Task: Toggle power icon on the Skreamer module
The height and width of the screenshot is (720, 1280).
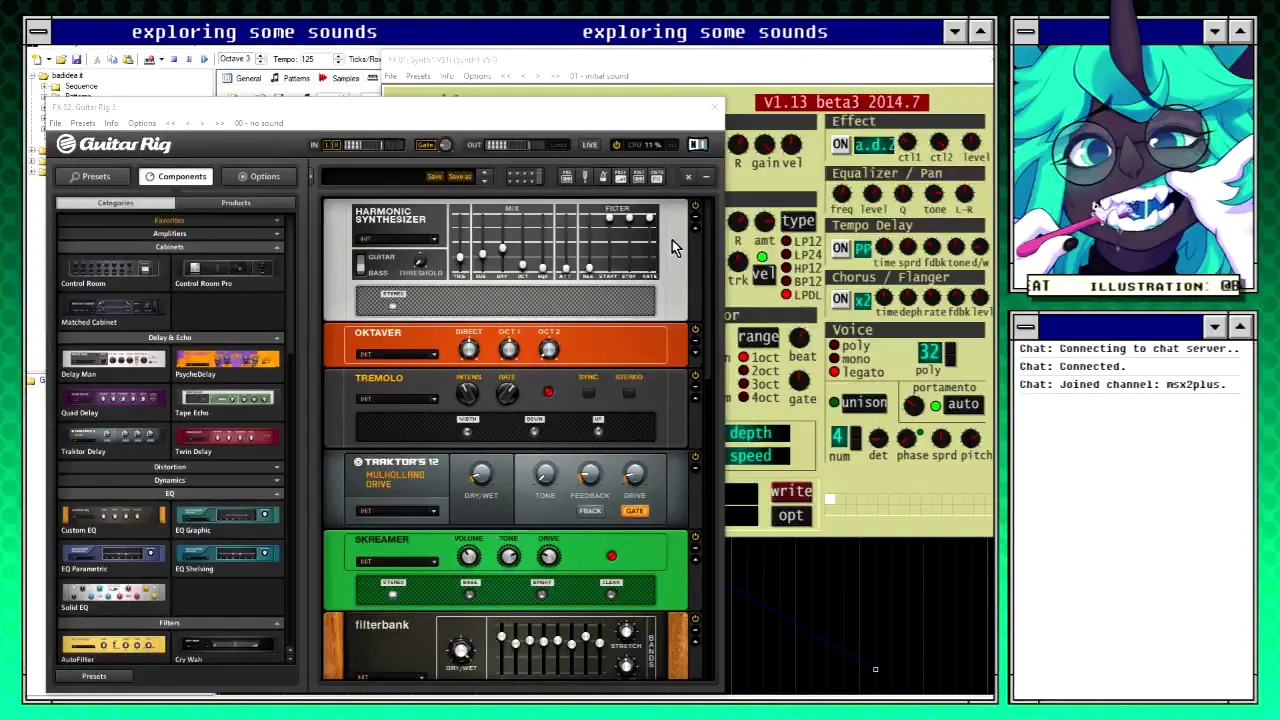Action: click(x=695, y=537)
